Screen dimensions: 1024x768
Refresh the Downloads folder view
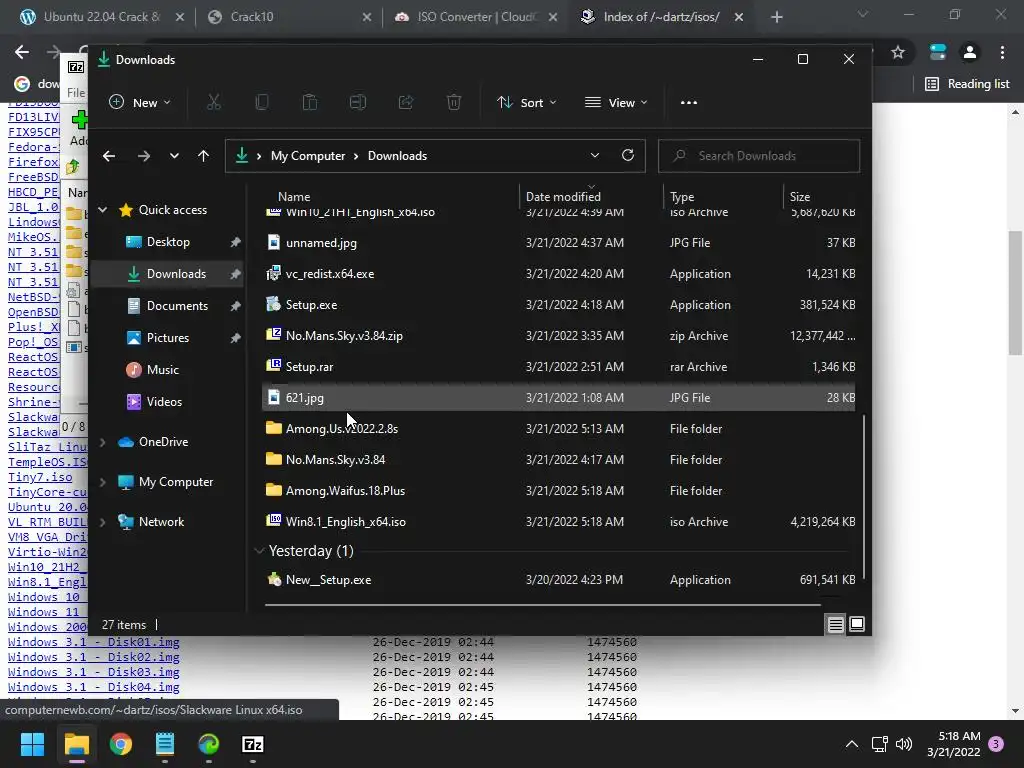tap(628, 155)
